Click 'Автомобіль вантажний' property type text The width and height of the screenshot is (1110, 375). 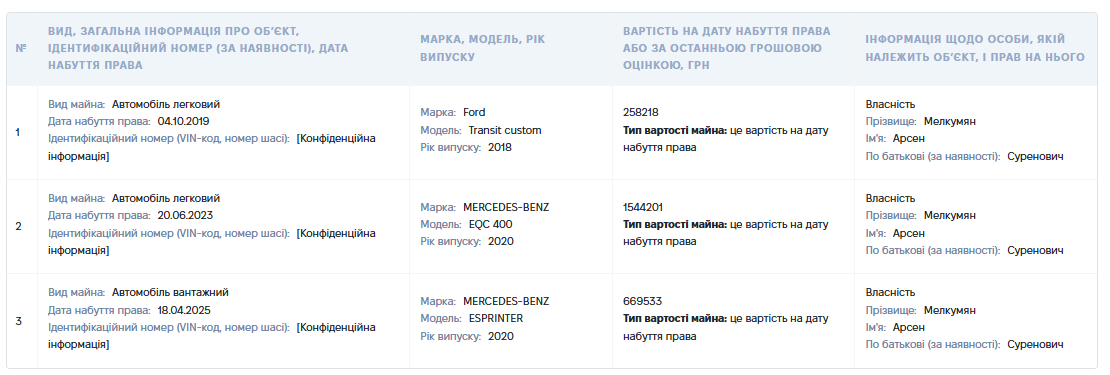(170, 292)
